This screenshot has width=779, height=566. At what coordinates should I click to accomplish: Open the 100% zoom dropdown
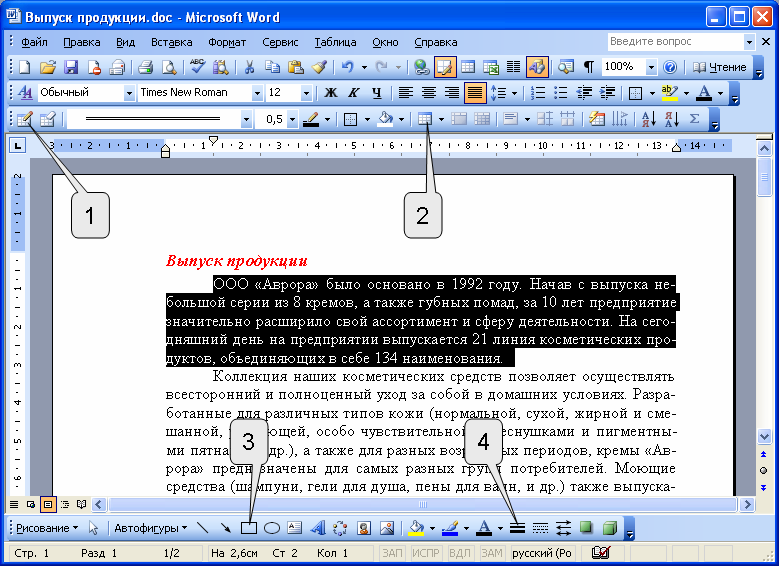coord(651,67)
